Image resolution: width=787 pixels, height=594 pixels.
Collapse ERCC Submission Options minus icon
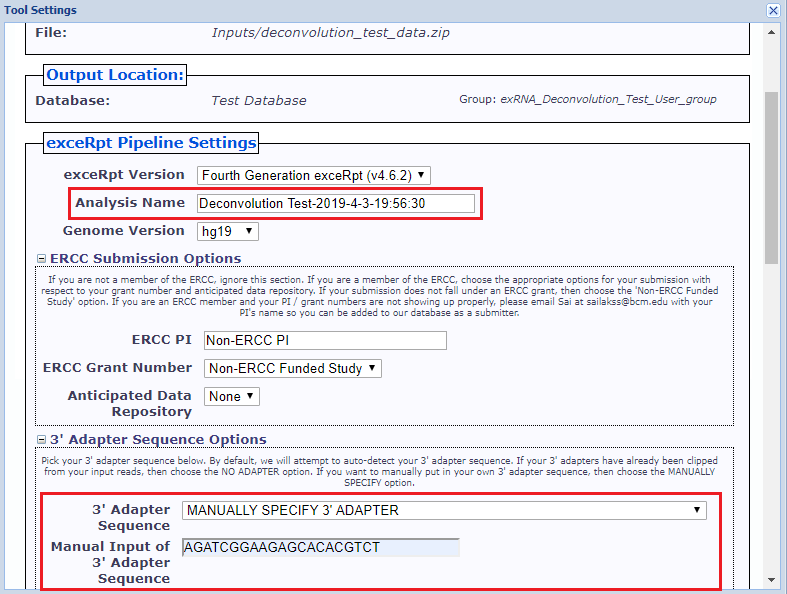[x=41, y=259]
